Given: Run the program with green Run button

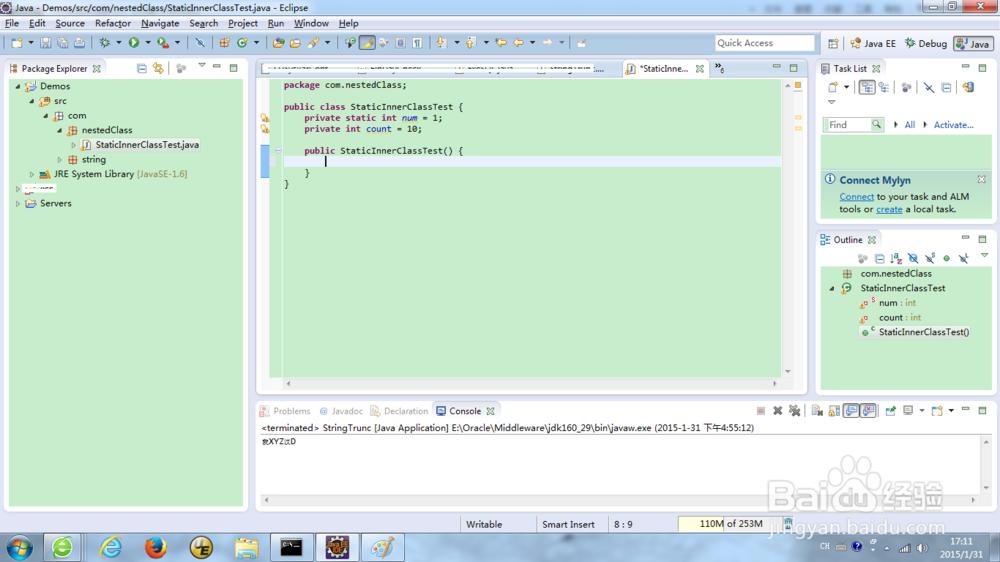Looking at the screenshot, I should point(134,43).
